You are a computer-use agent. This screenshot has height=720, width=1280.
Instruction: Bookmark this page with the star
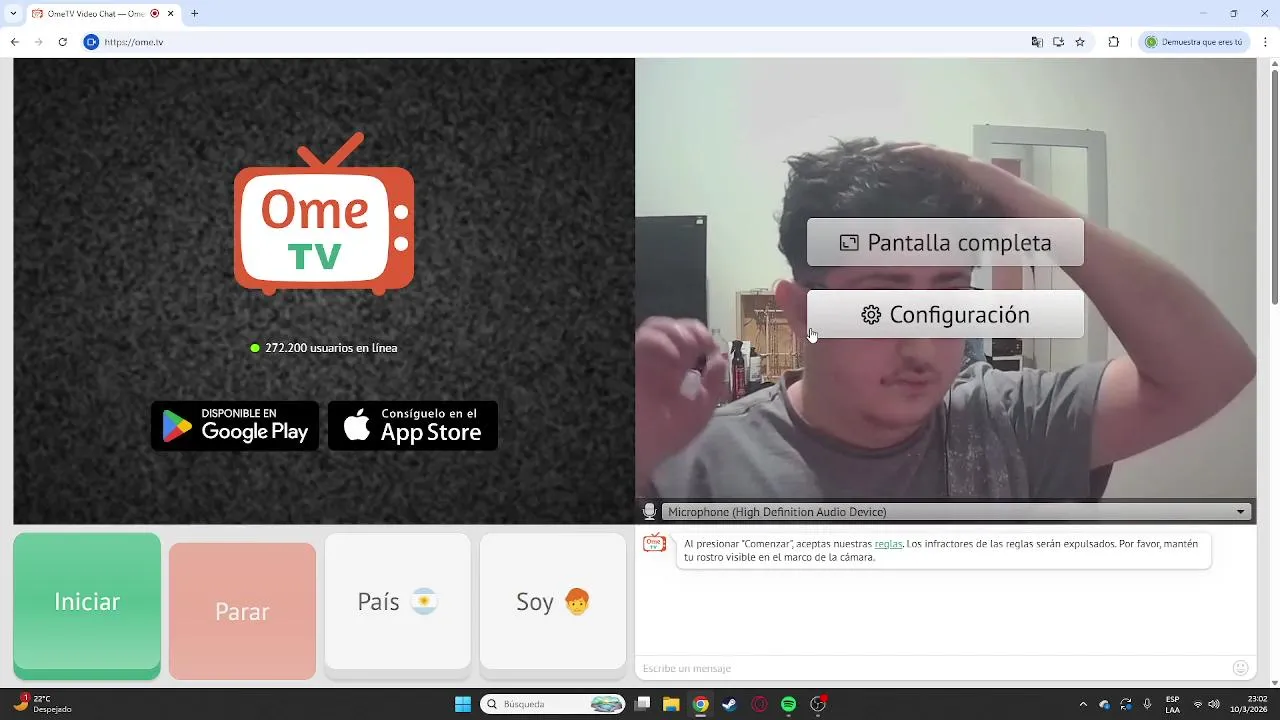(x=1080, y=42)
